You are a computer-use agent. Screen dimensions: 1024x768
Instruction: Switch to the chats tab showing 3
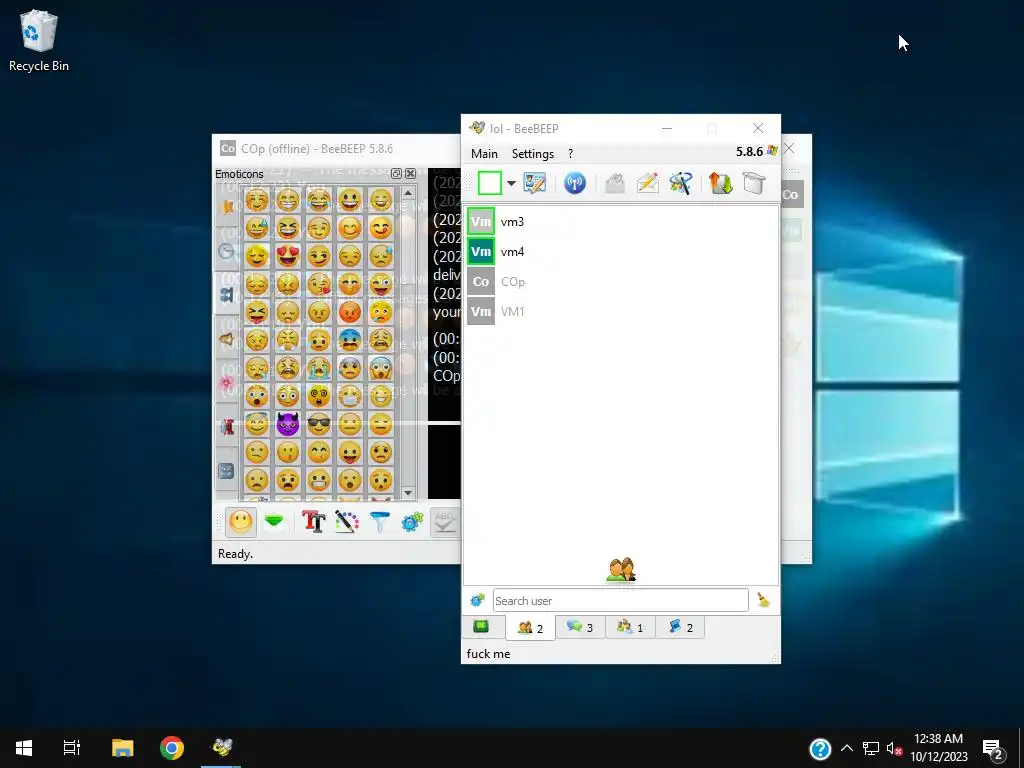580,628
